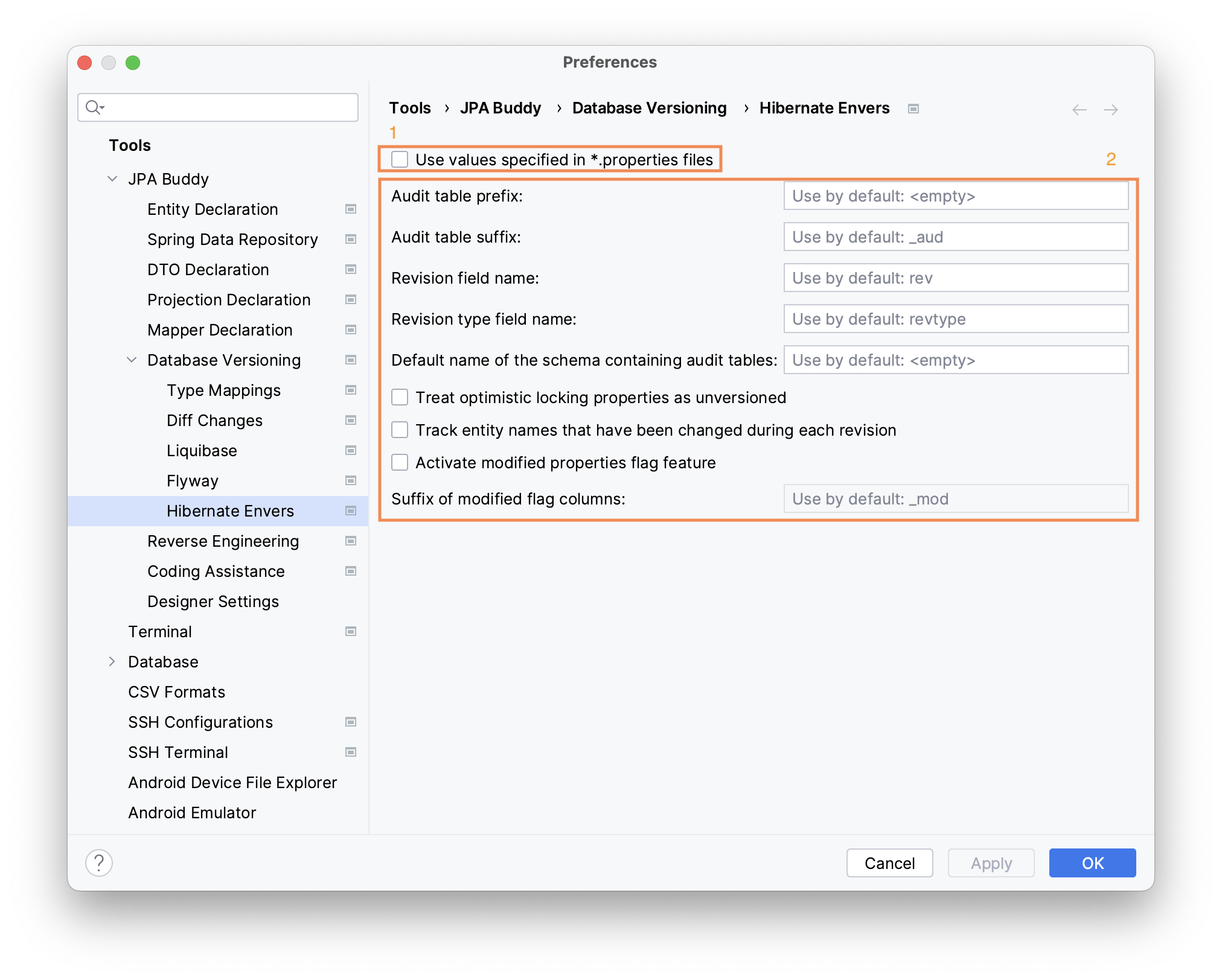The height and width of the screenshot is (980, 1222).
Task: Select Designer Settings entry
Action: coord(213,601)
